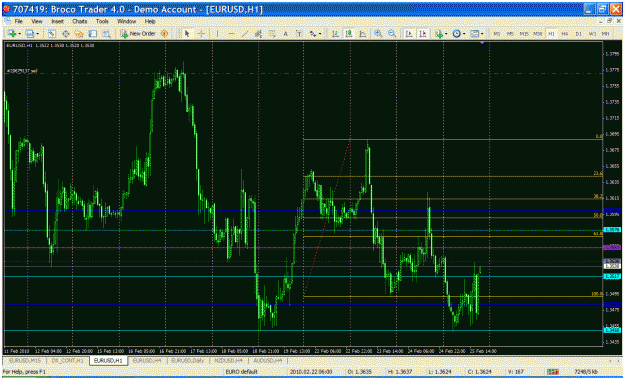Open the File menu
The height and width of the screenshot is (378, 625).
click(x=19, y=21)
